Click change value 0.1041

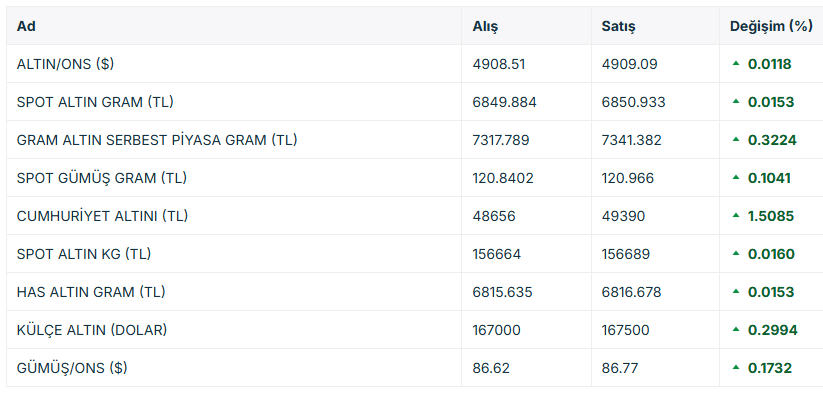click(x=769, y=178)
